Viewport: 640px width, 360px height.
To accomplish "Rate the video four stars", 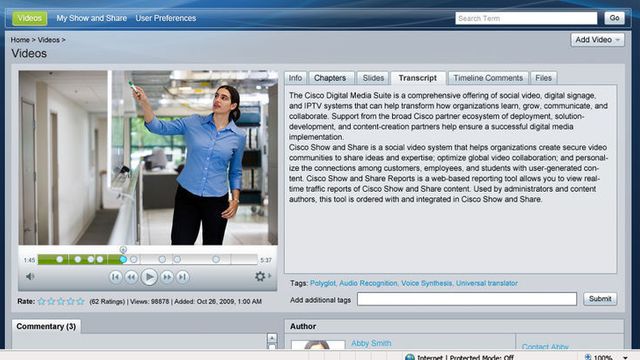I will (71, 301).
